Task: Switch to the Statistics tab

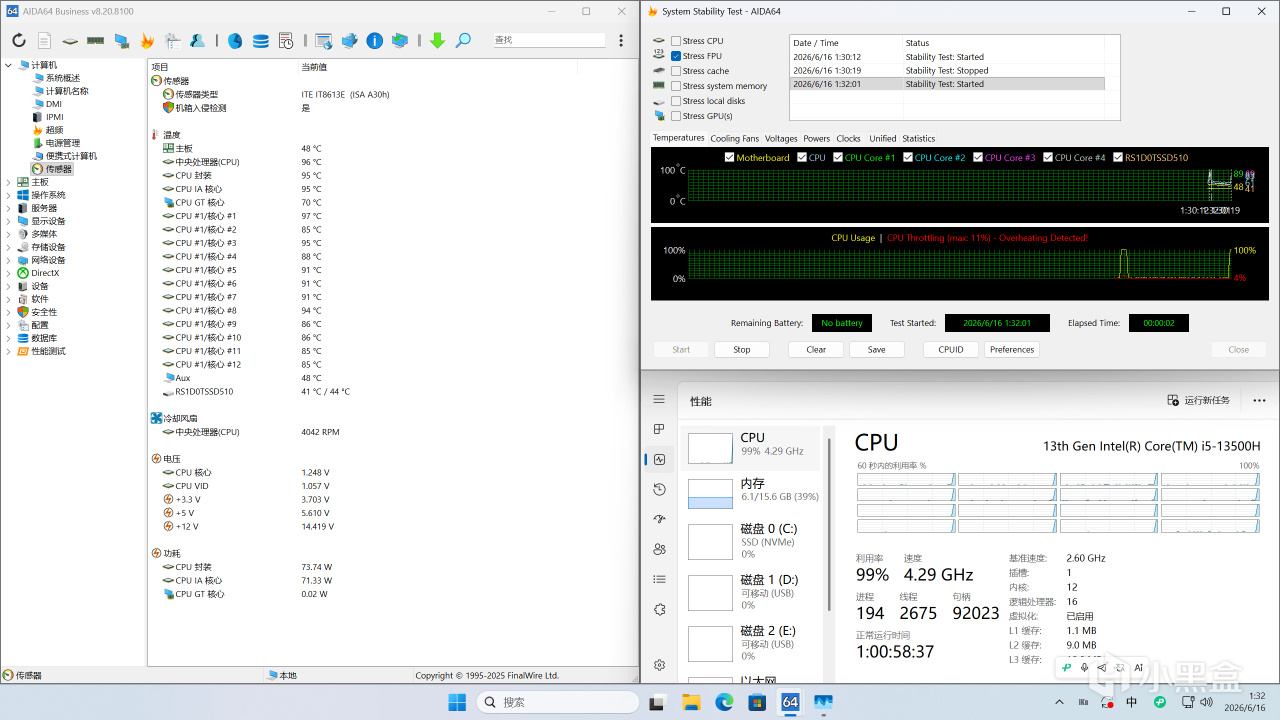Action: (918, 139)
